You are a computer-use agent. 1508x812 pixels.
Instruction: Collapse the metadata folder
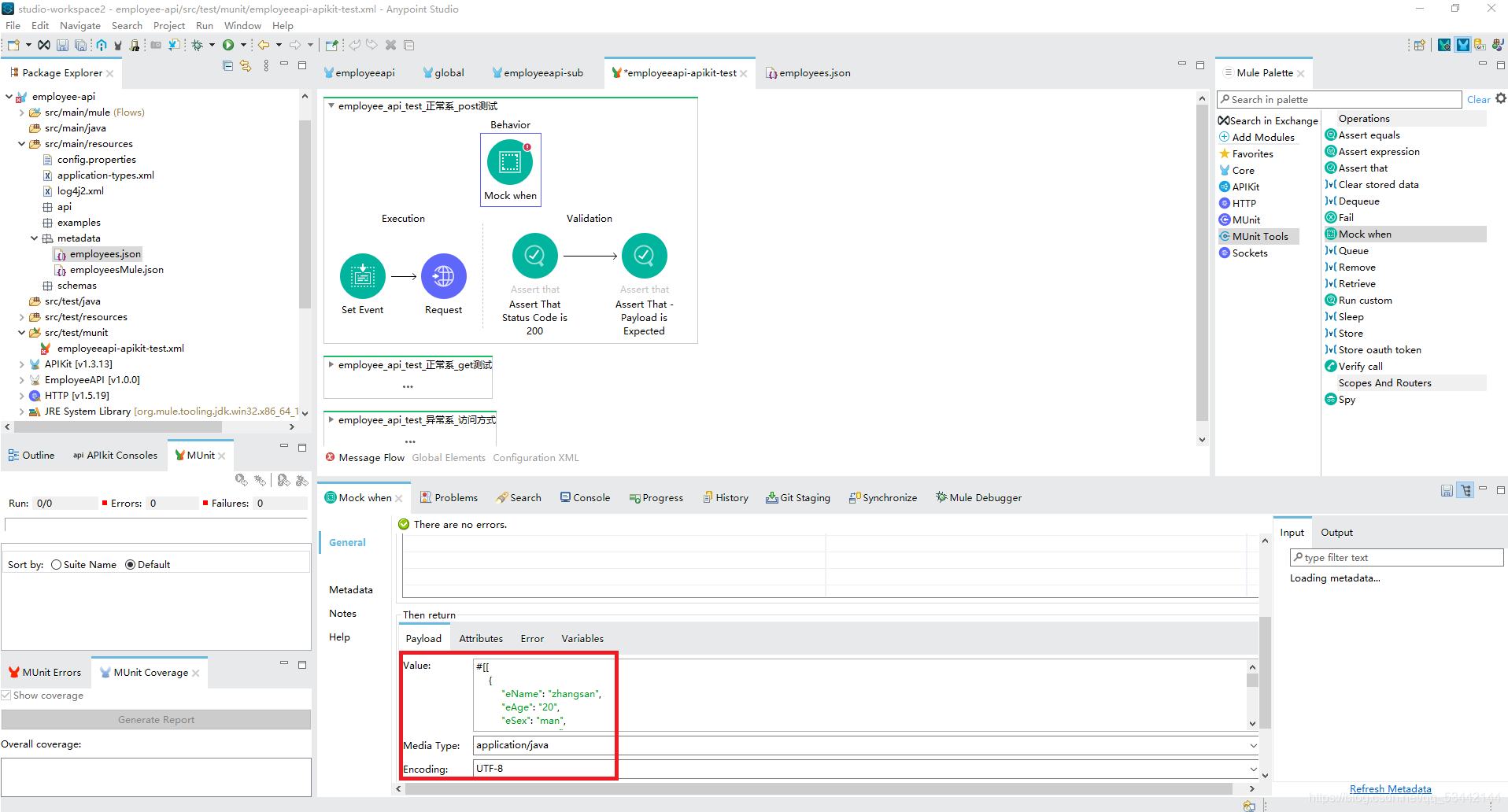point(34,238)
